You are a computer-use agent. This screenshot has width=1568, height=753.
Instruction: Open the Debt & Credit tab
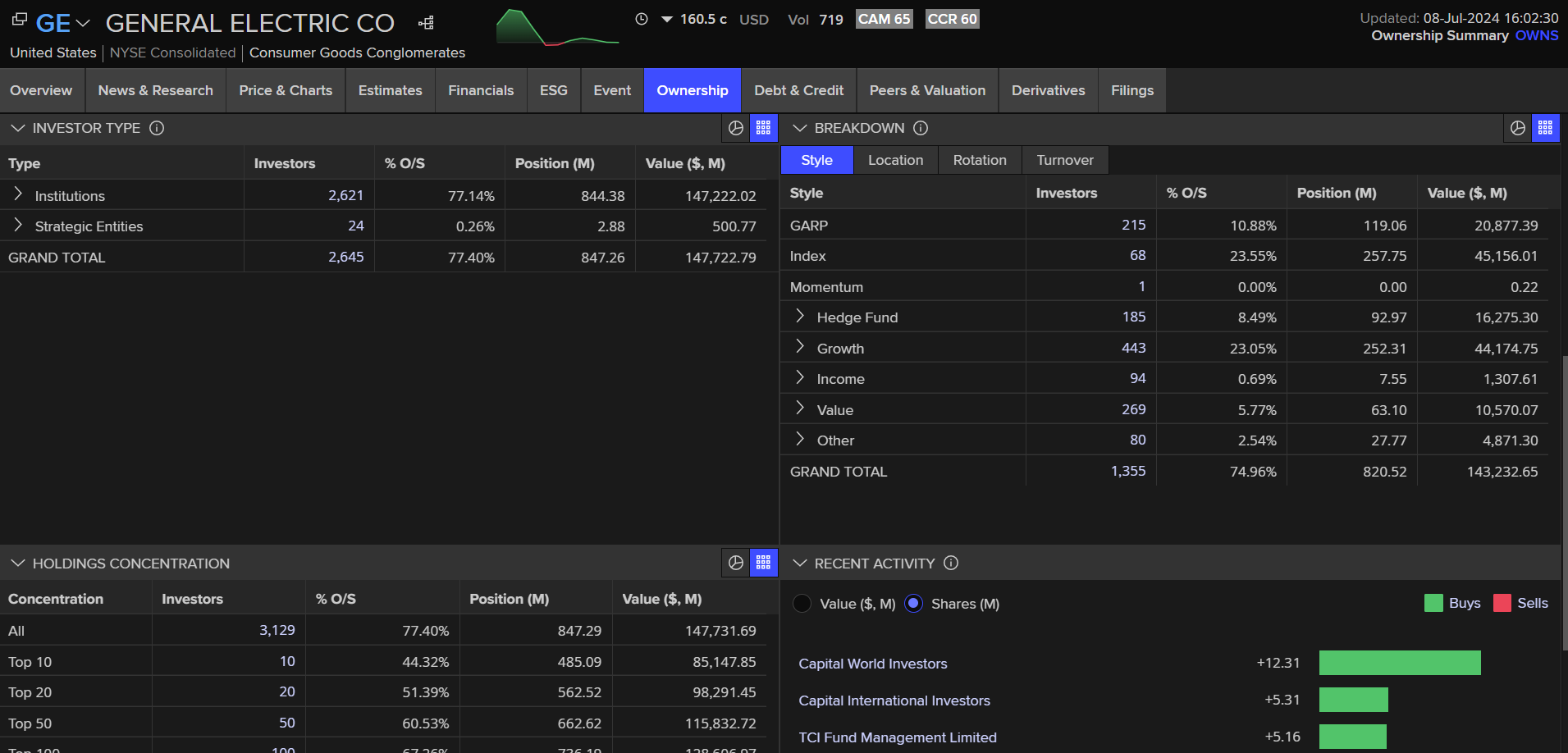[799, 90]
